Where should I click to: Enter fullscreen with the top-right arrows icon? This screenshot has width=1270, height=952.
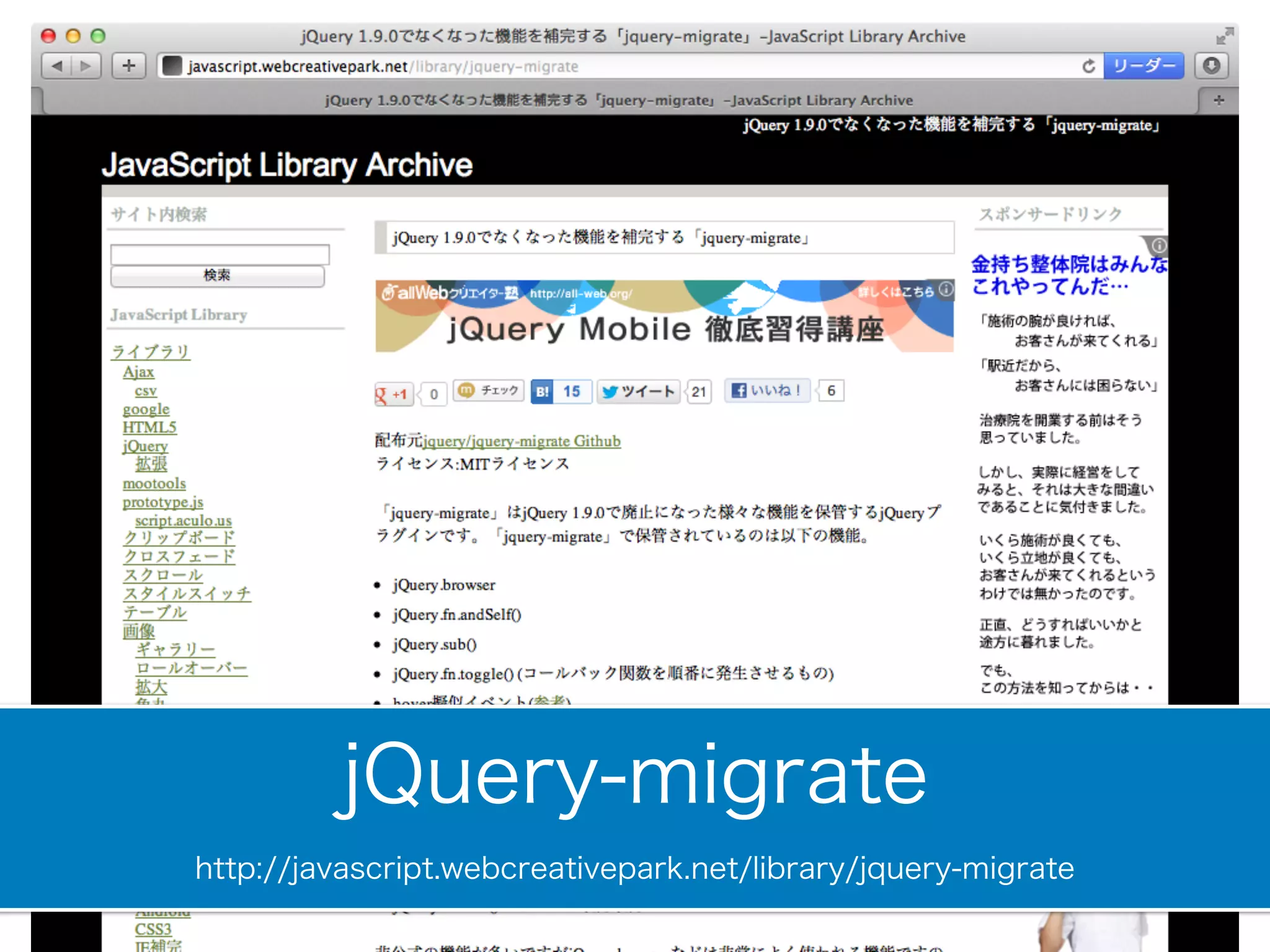1223,37
